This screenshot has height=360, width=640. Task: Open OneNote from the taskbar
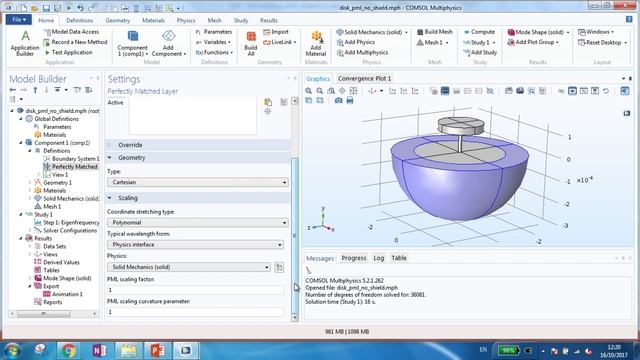(99, 350)
